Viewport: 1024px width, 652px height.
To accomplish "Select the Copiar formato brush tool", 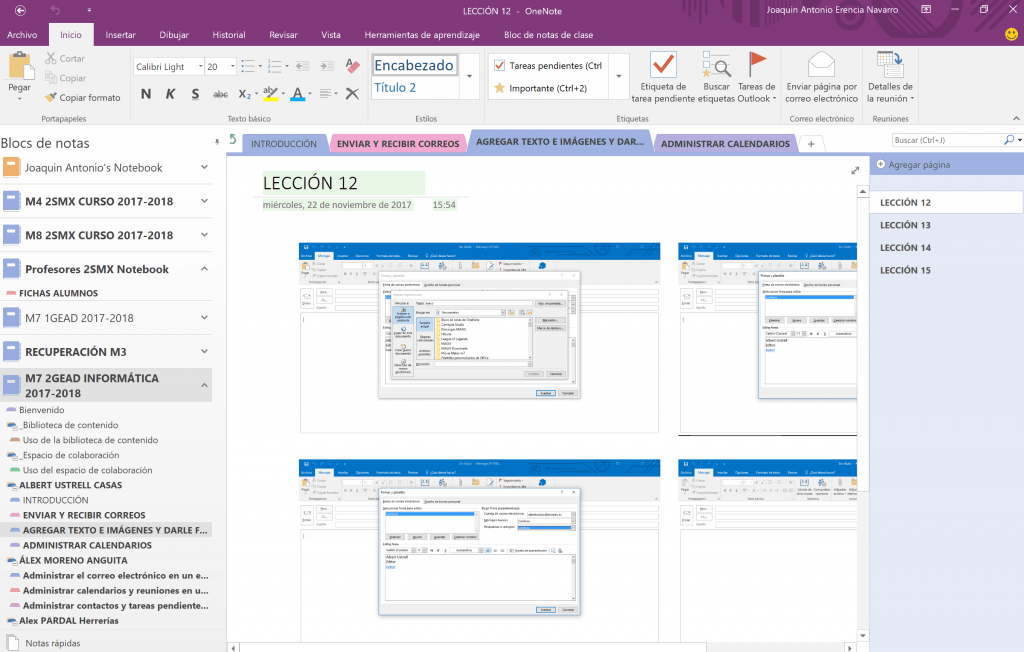I will (83, 97).
